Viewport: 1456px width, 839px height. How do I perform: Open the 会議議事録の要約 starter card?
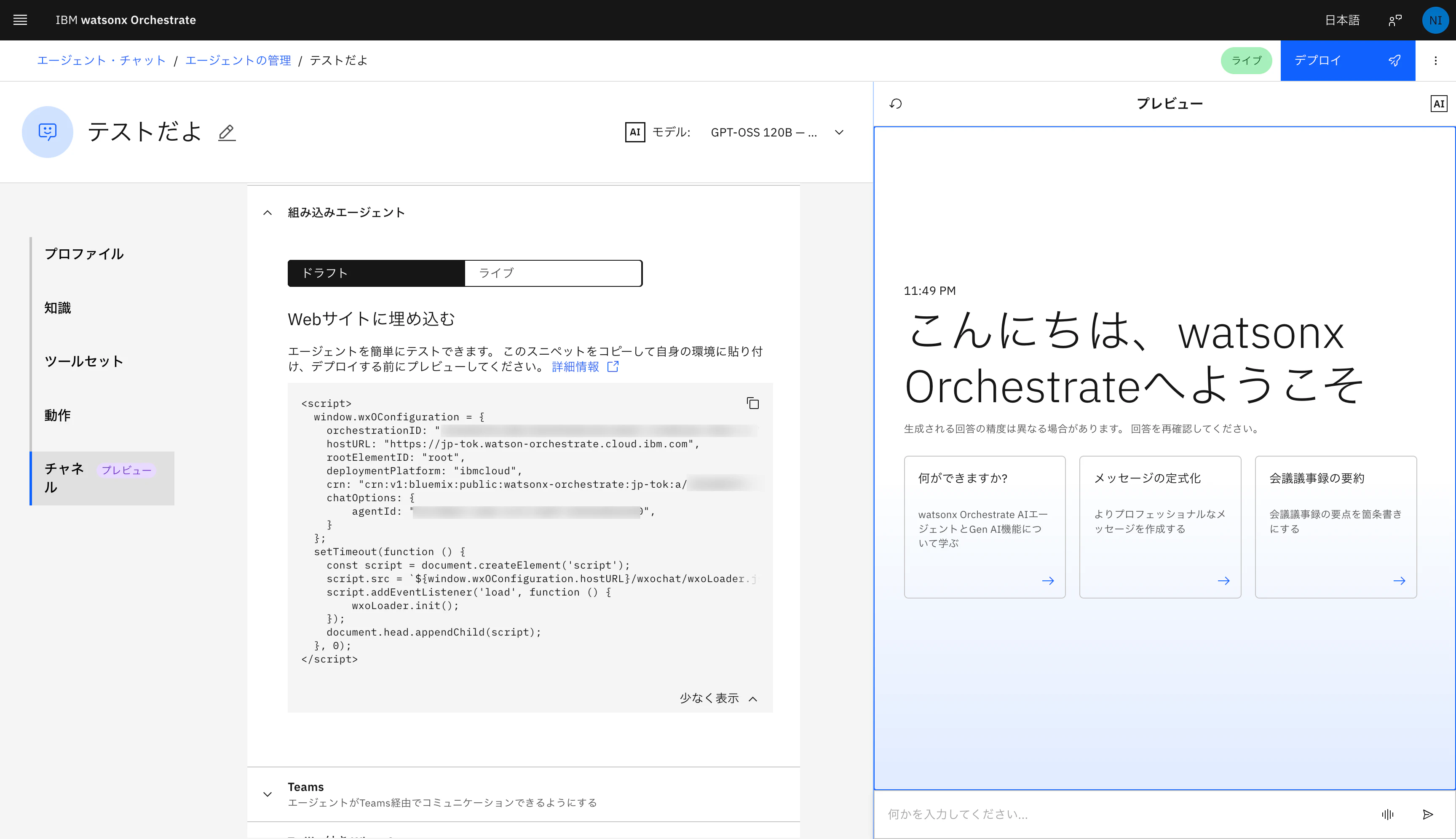[x=1336, y=526]
